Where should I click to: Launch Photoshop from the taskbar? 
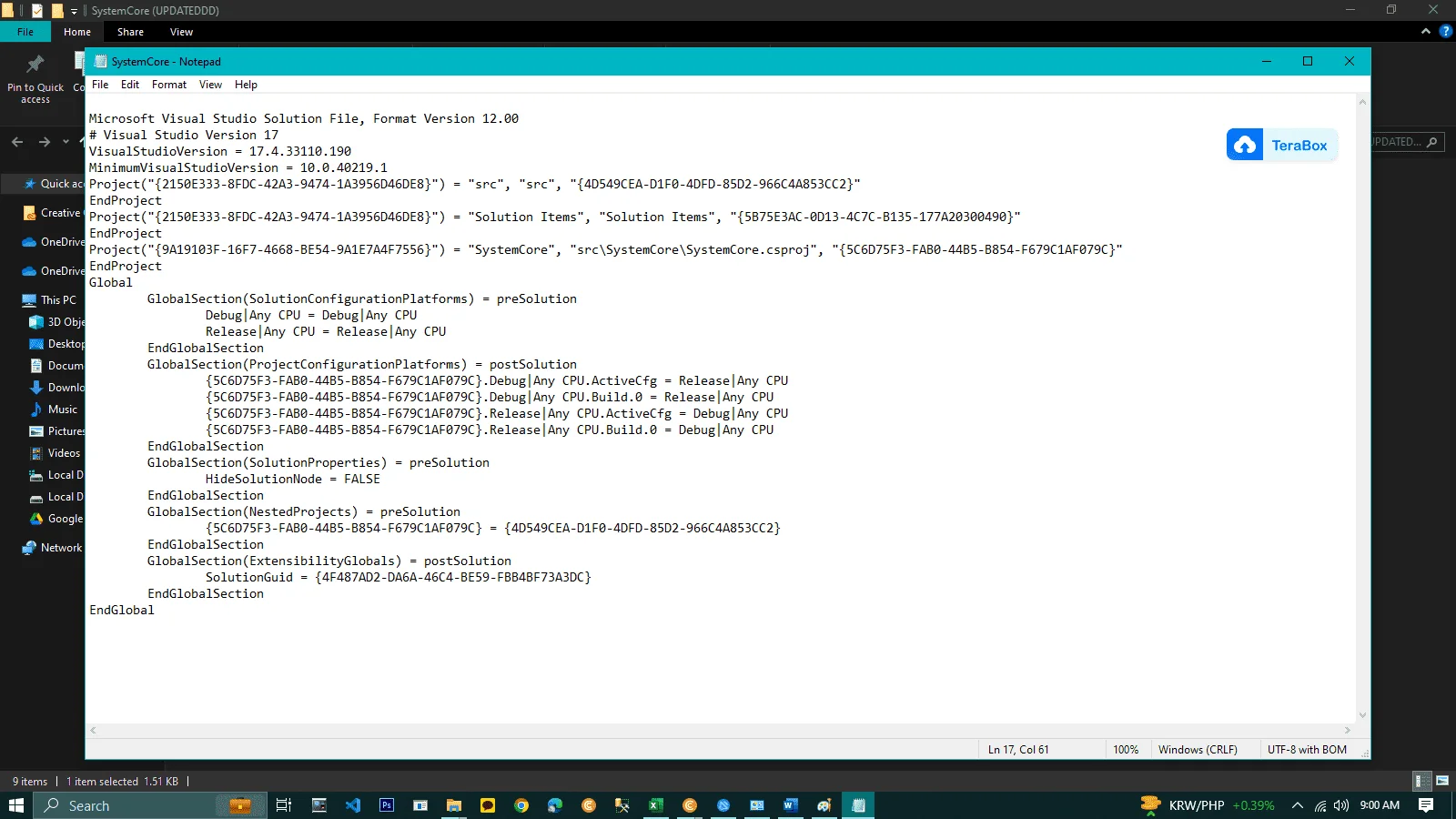[387, 805]
